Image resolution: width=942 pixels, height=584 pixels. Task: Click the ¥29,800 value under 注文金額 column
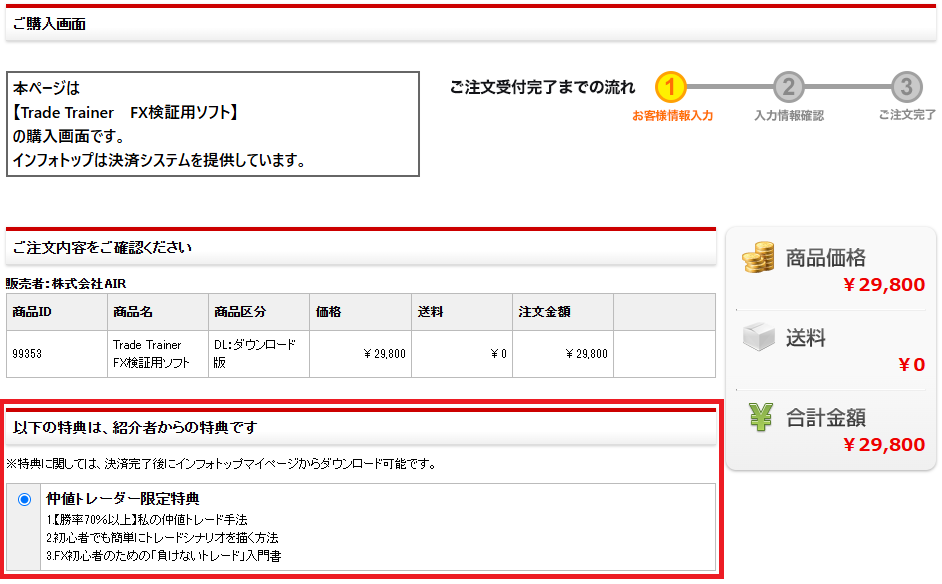click(x=586, y=354)
